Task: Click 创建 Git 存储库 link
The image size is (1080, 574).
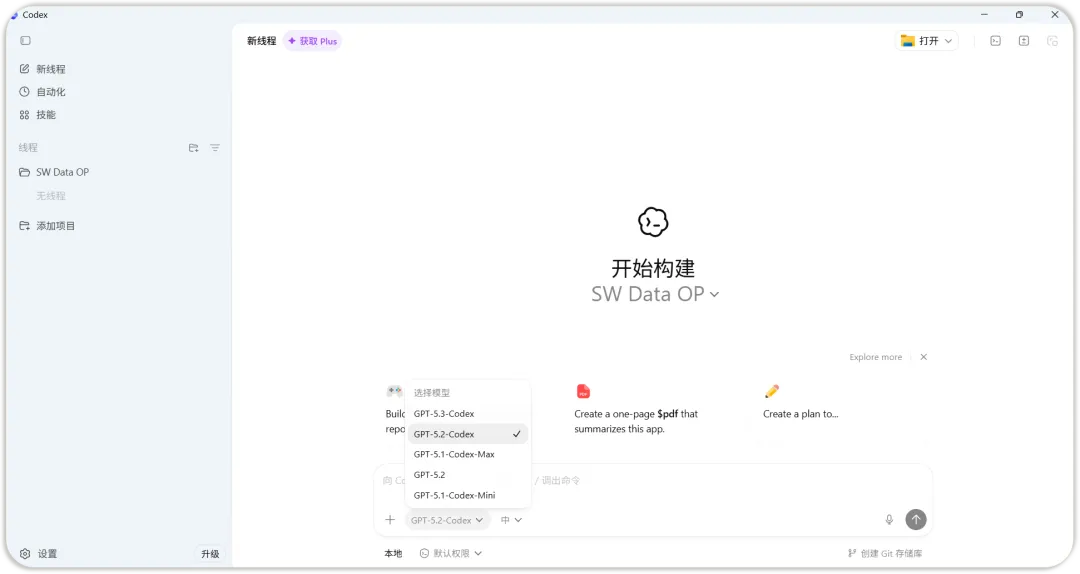Action: point(885,554)
